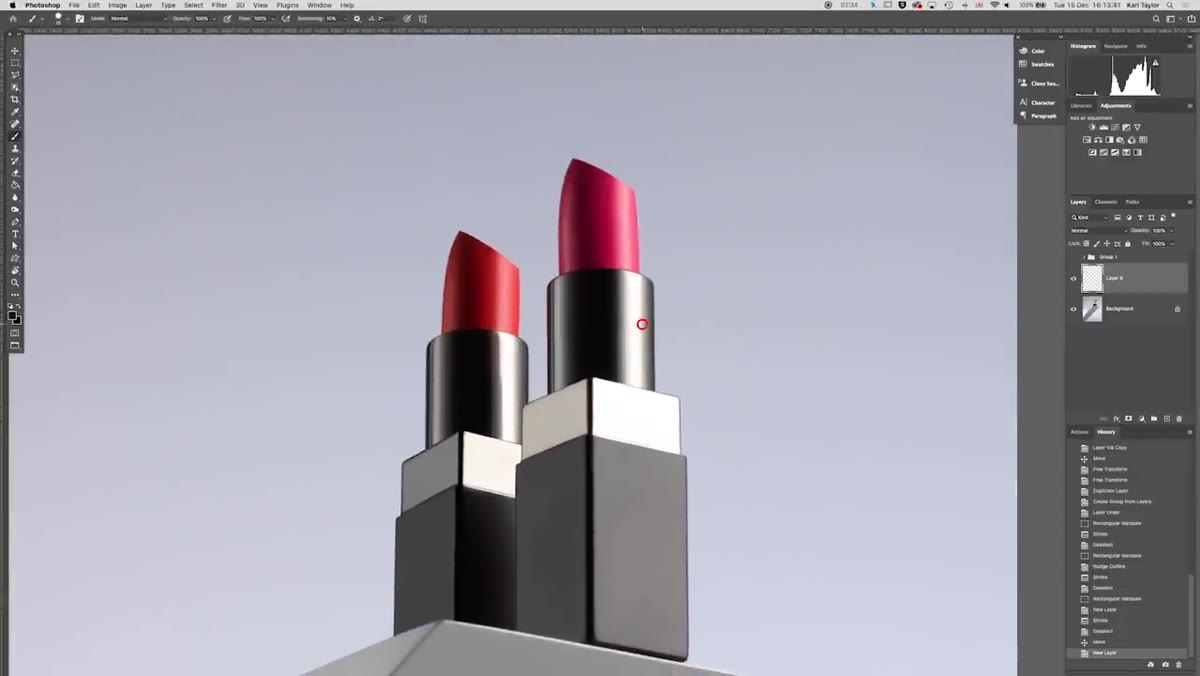Click the foreground color swatch

coord(12,315)
